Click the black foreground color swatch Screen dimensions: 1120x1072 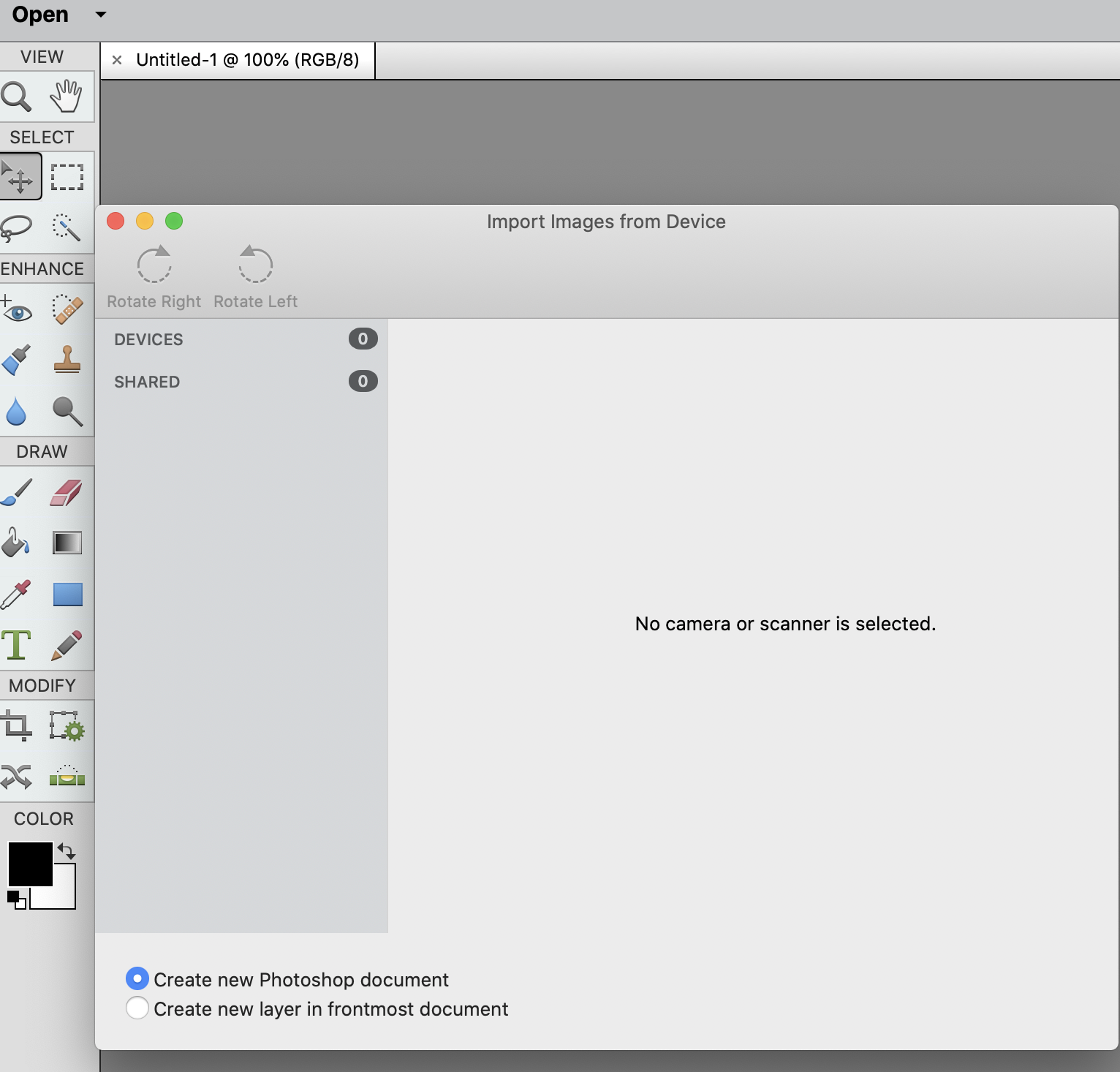pyautogui.click(x=29, y=863)
